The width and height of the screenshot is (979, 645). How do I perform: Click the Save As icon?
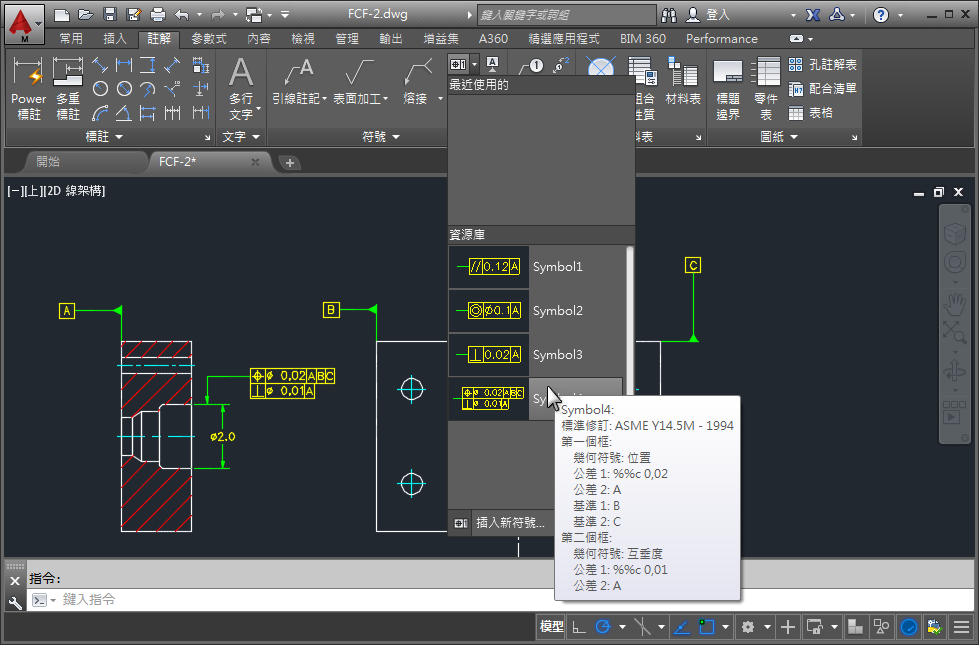click(134, 14)
